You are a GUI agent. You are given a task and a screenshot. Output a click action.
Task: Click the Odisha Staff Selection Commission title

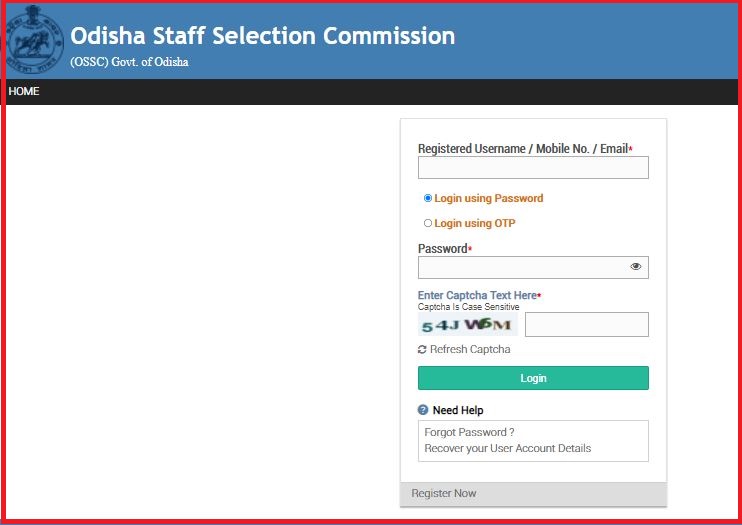coord(263,36)
